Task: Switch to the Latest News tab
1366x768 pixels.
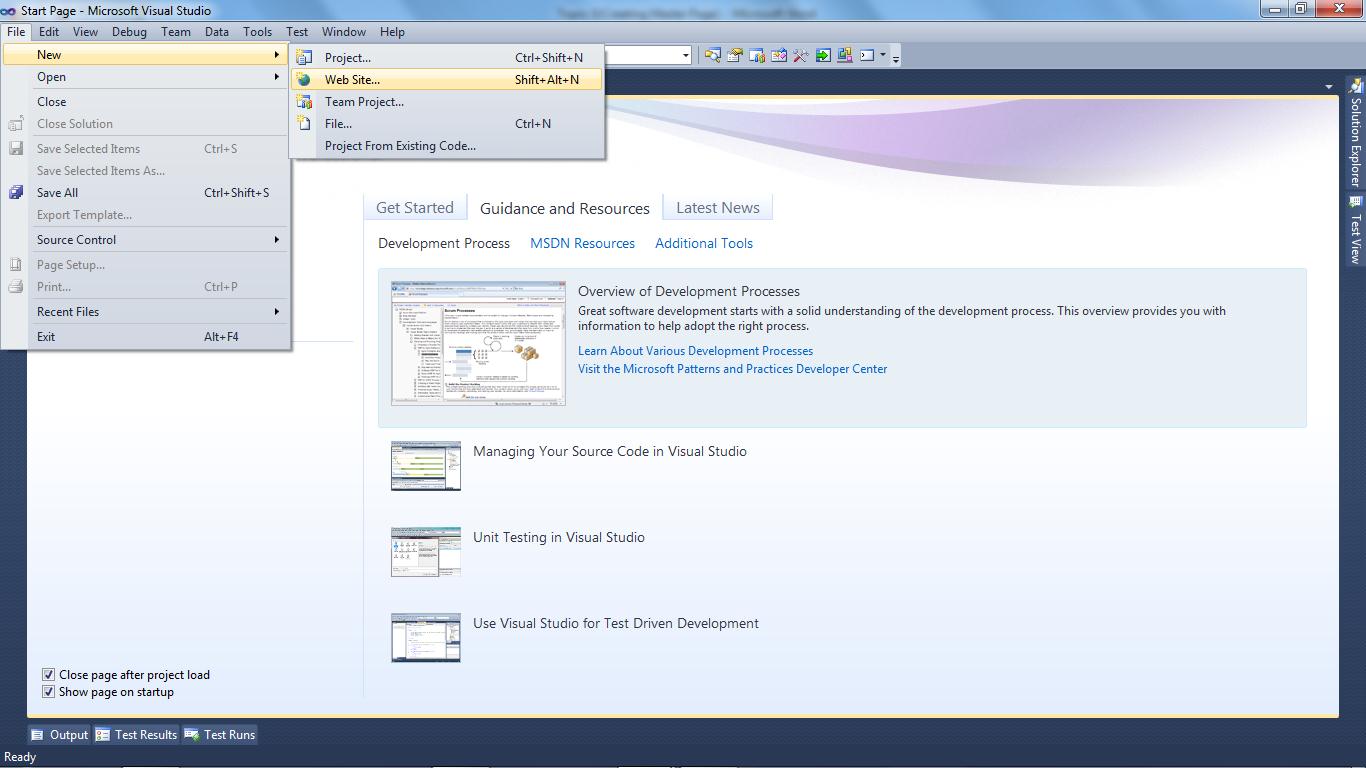Action: tap(718, 208)
